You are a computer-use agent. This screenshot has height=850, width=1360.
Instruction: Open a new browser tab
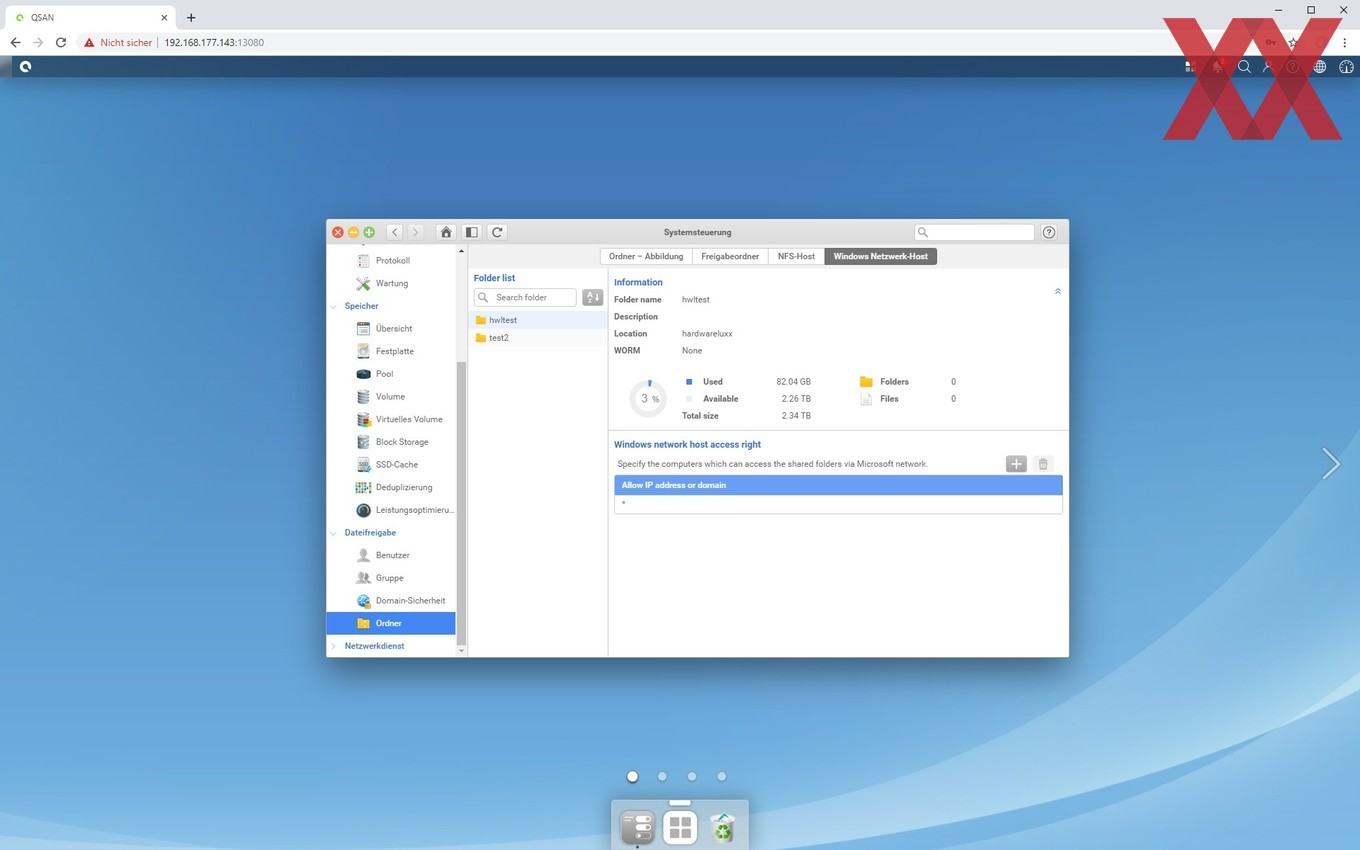click(x=191, y=17)
